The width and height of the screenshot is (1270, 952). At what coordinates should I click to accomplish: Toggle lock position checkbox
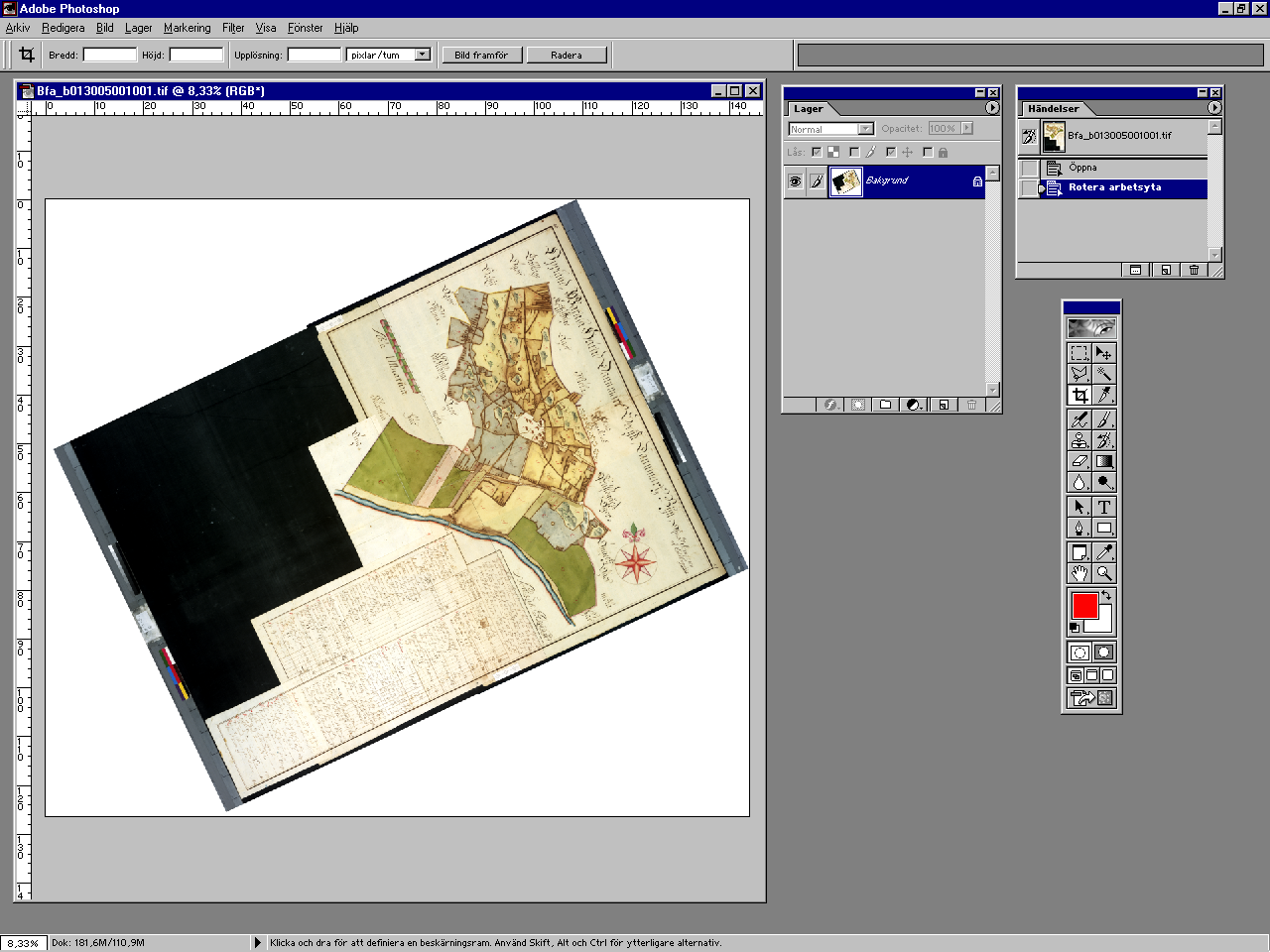click(x=891, y=152)
